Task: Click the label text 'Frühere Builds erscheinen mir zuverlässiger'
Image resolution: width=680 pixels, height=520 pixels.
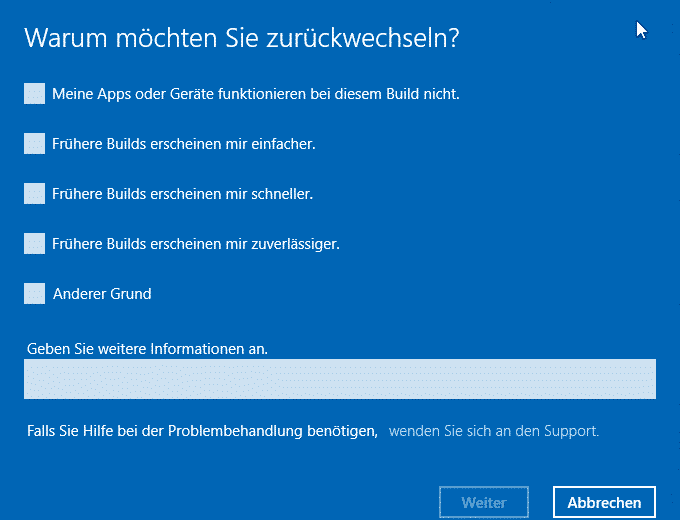Action: click(196, 243)
